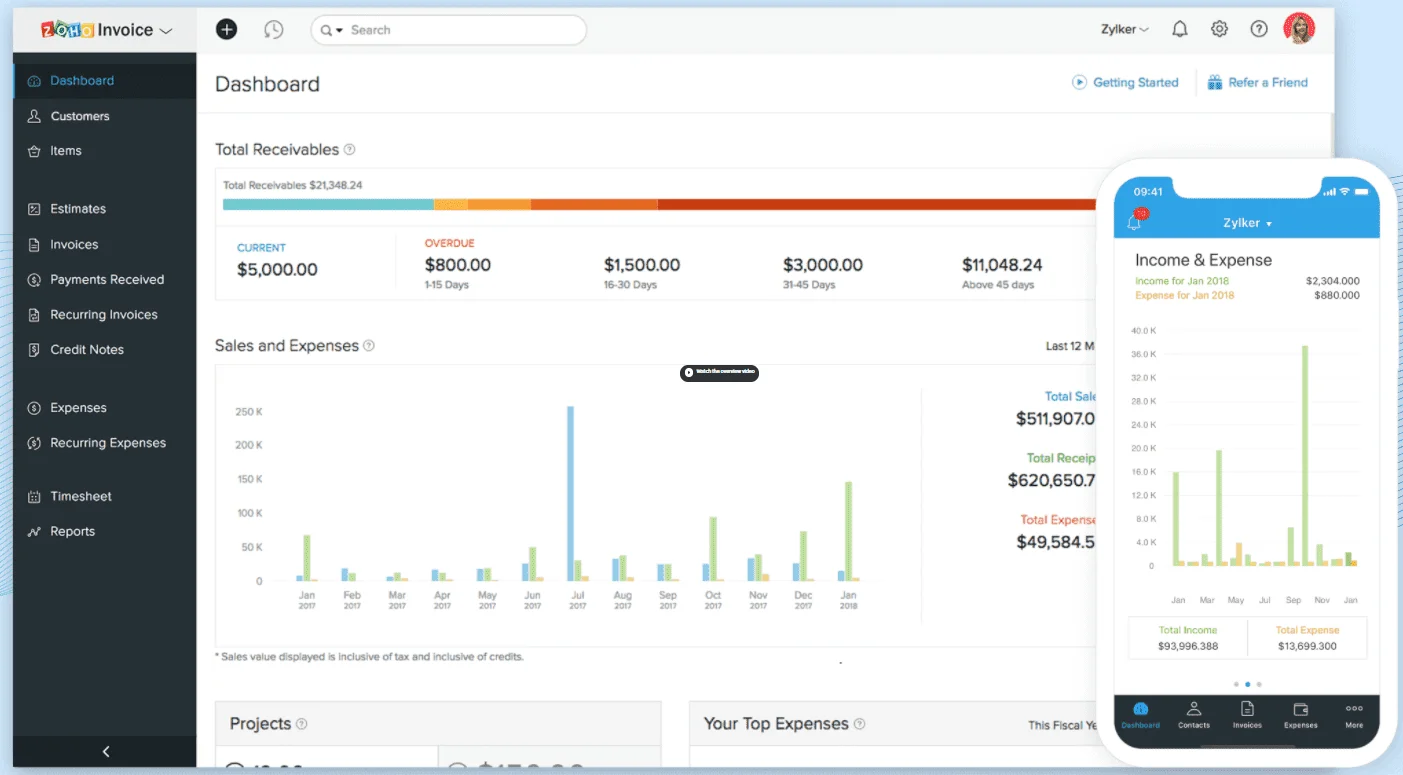Open Invoices in the sidebar
1403x775 pixels.
pos(104,245)
